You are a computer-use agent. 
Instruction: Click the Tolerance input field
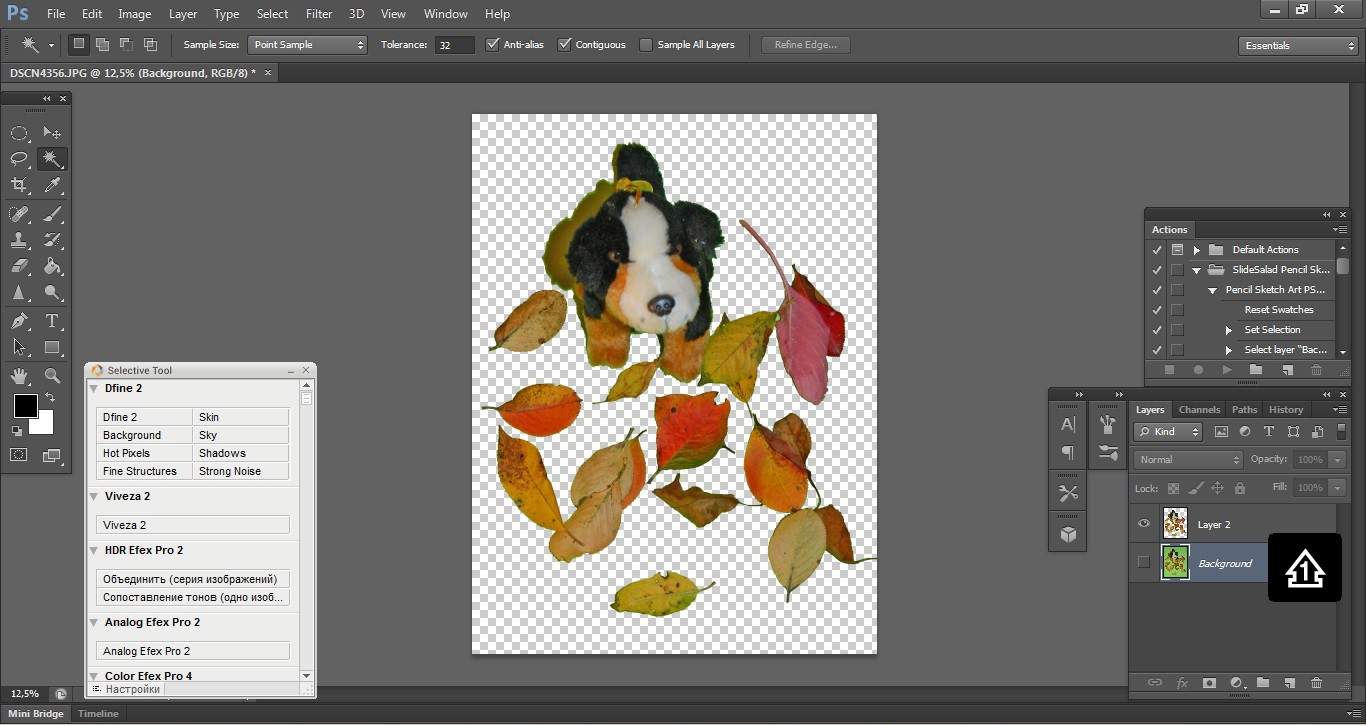point(454,45)
